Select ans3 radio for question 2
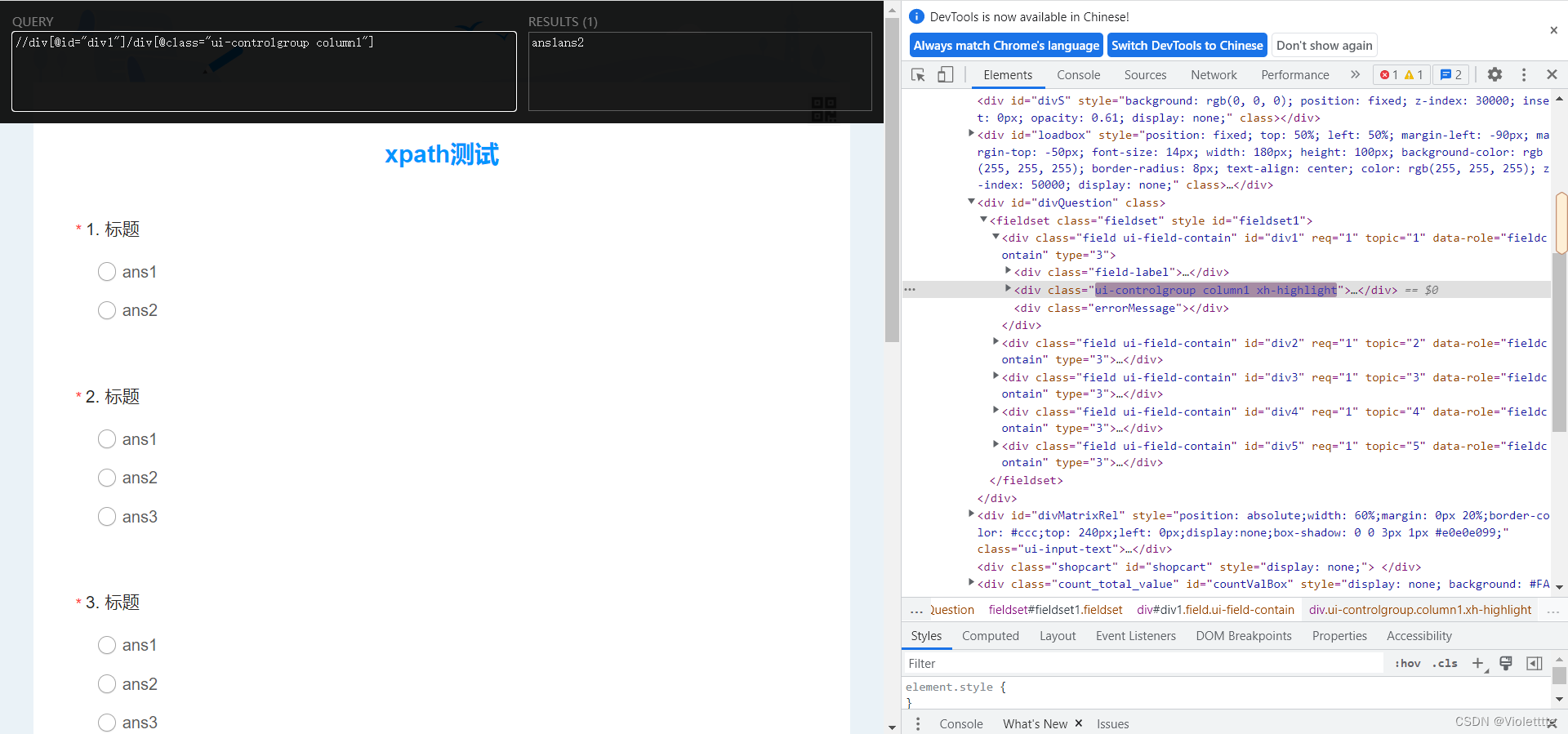The image size is (1568, 734). [107, 517]
